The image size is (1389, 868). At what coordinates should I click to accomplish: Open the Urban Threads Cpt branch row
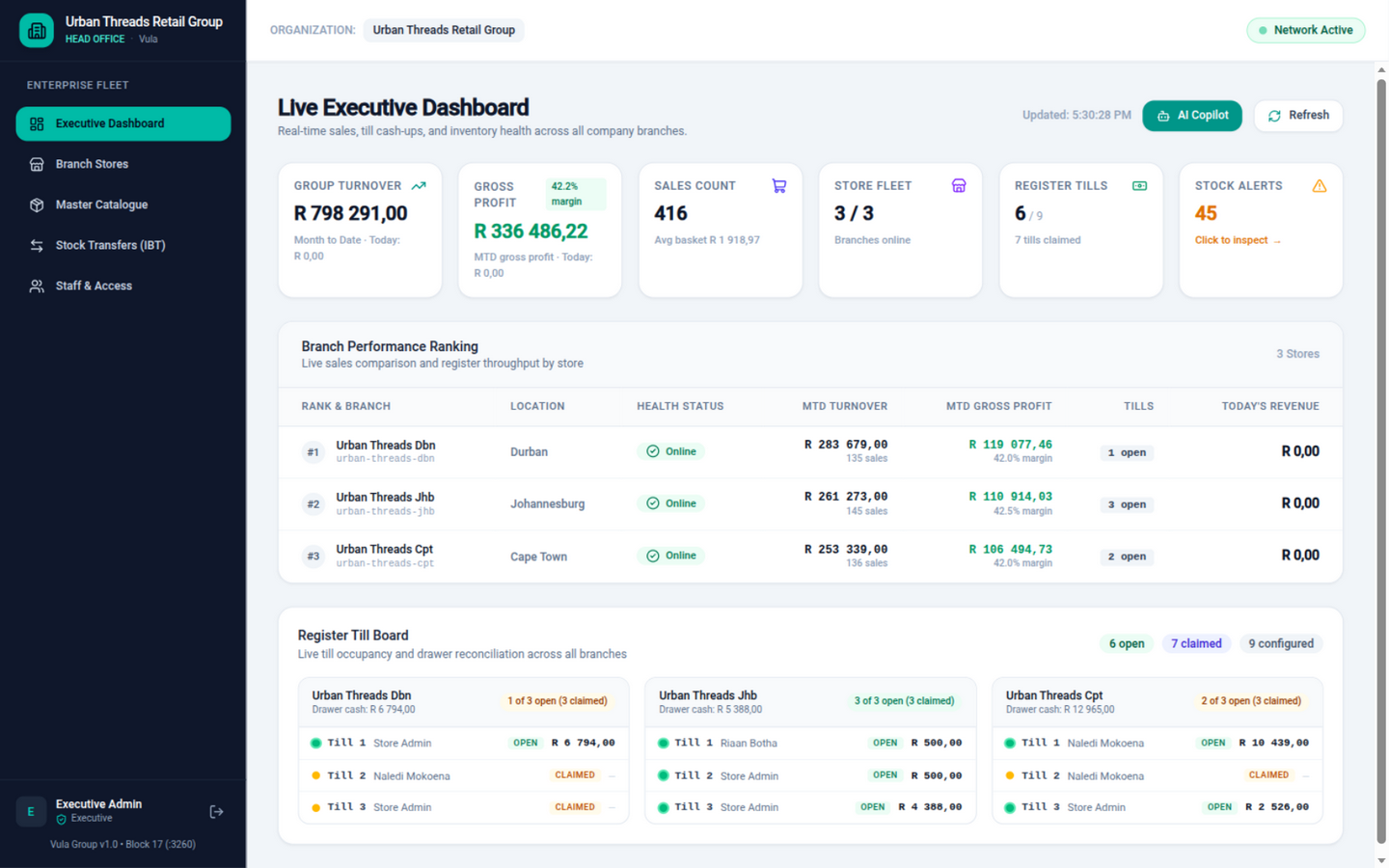tap(810, 556)
